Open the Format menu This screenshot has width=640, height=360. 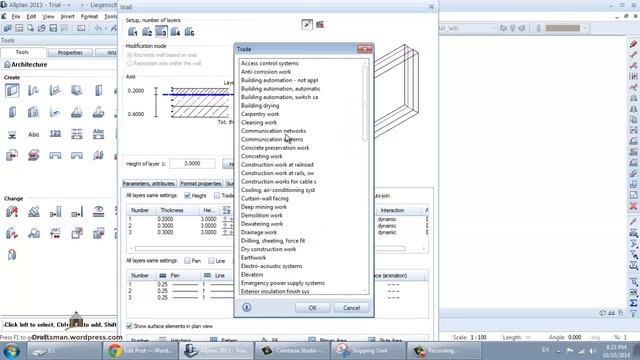[x=89, y=17]
